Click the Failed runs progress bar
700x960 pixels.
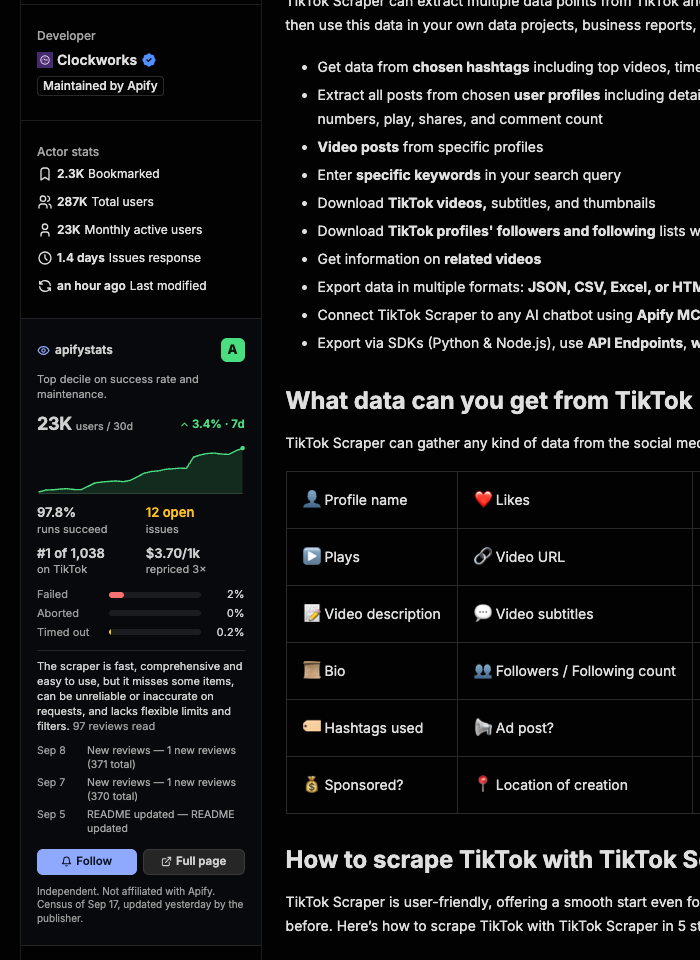(x=155, y=594)
